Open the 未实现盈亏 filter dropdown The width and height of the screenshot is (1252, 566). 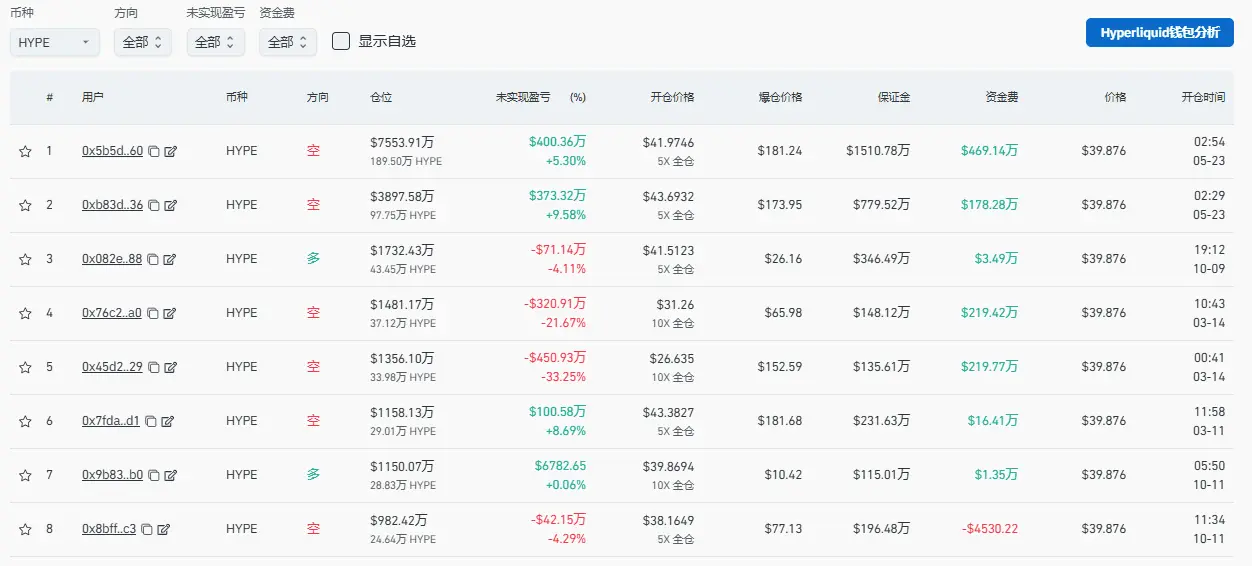coord(215,42)
